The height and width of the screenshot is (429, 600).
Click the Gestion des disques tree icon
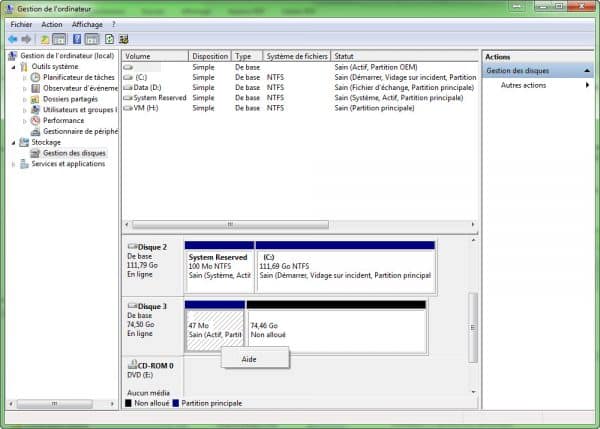coord(36,153)
